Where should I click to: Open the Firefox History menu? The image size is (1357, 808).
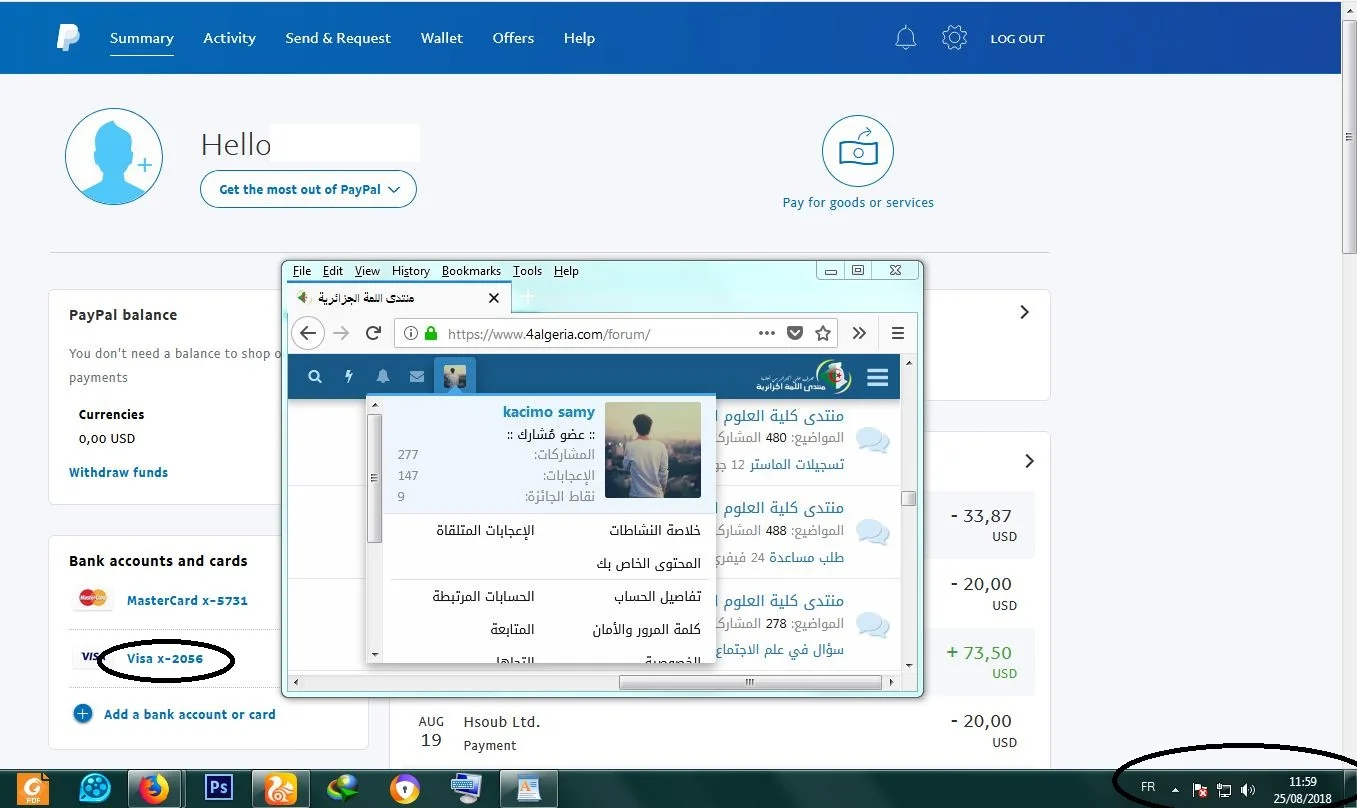click(x=411, y=271)
